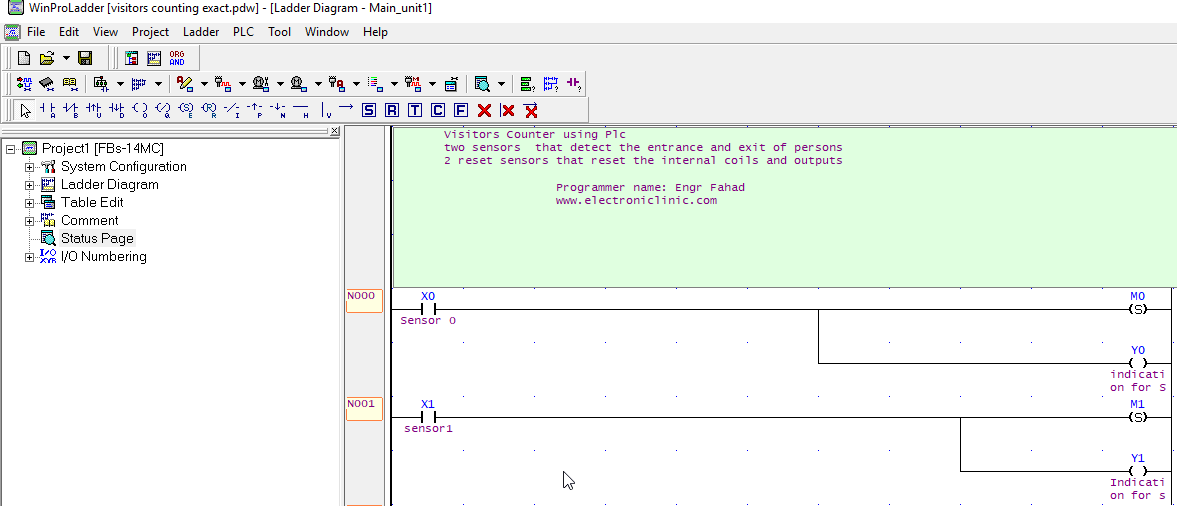Open the dropdown arrow beside Open folder
1177x506 pixels.
66,58
